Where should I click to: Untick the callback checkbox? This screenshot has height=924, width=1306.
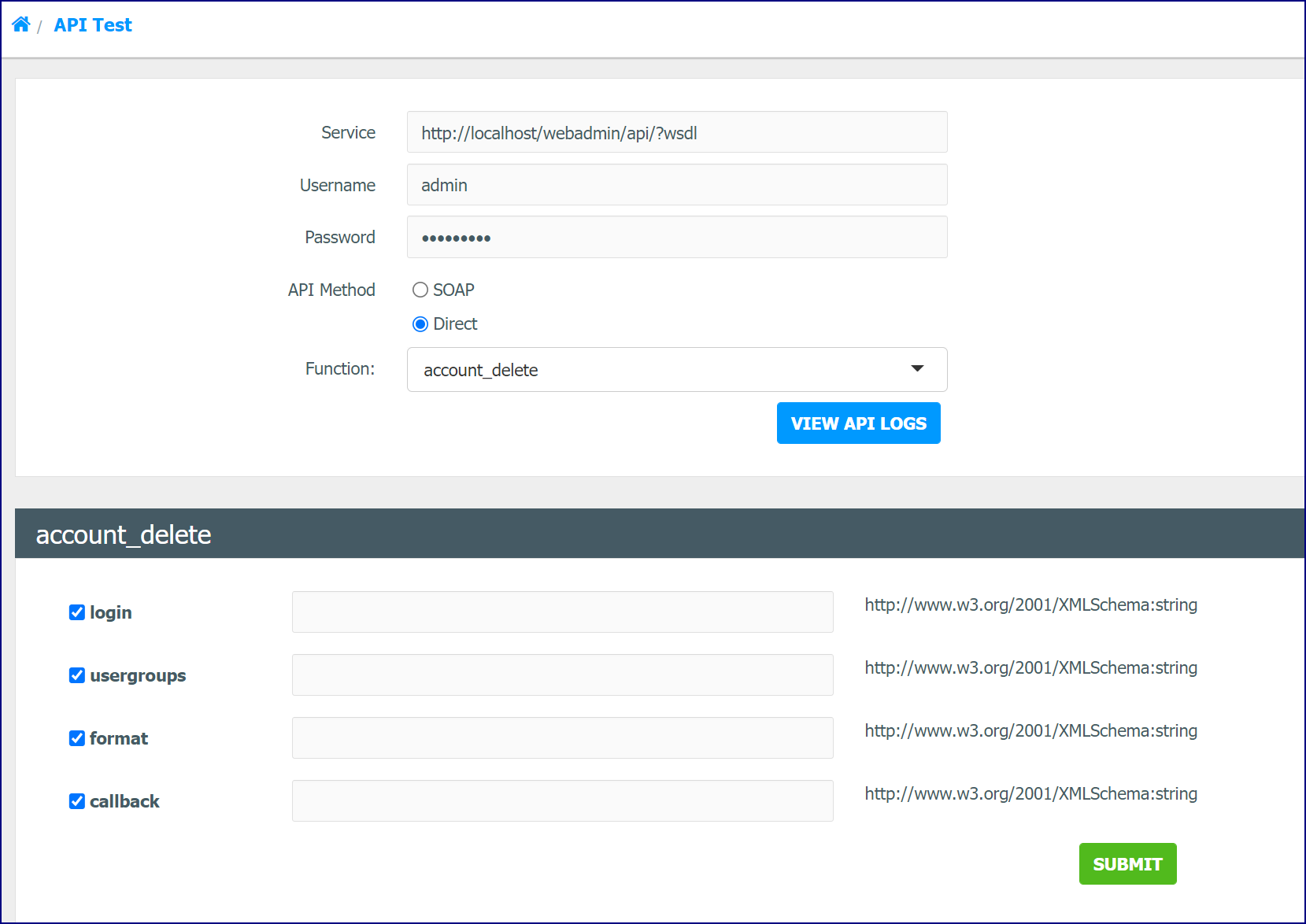tap(77, 801)
